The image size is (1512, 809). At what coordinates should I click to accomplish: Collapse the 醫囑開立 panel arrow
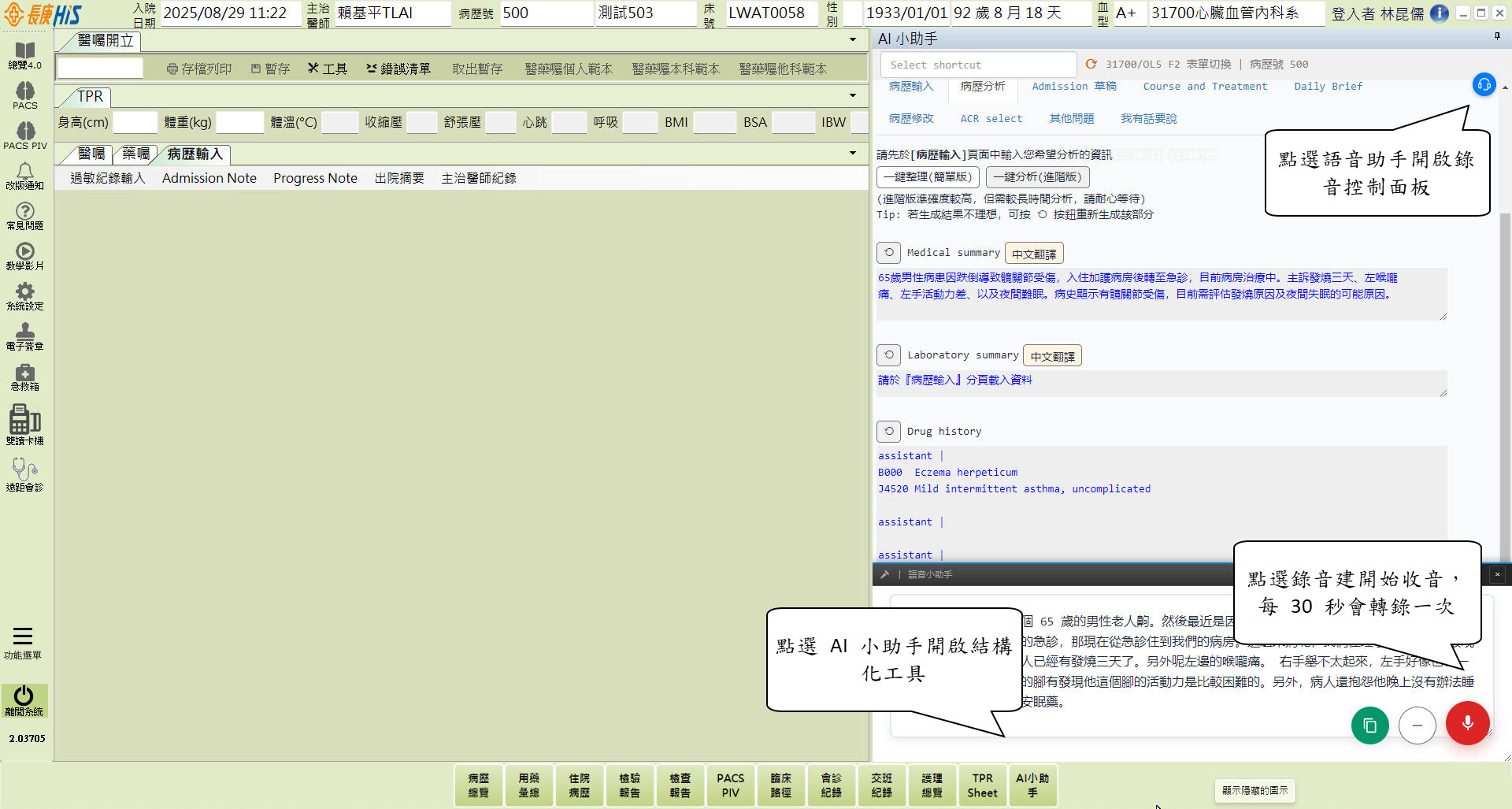[x=852, y=39]
